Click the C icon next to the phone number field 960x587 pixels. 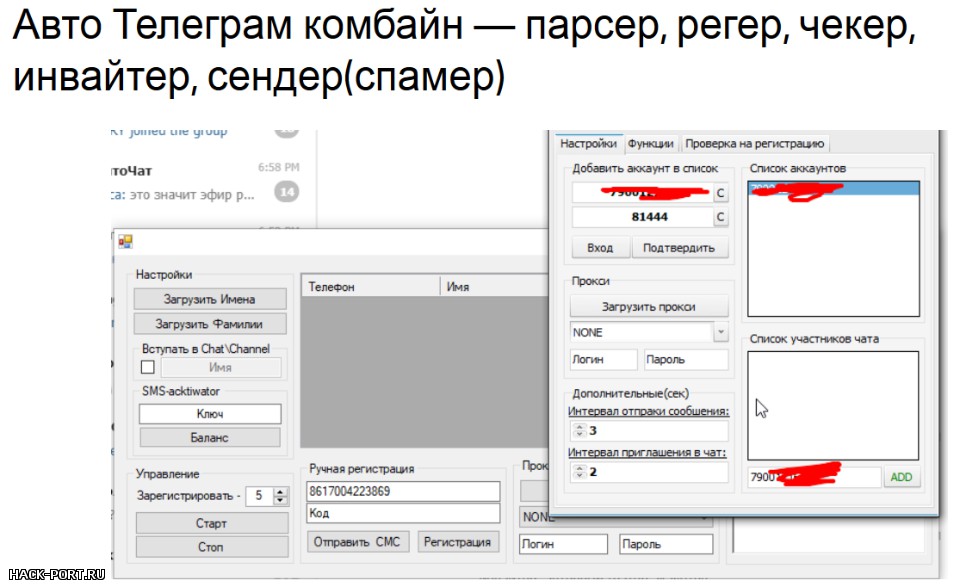[x=719, y=193]
